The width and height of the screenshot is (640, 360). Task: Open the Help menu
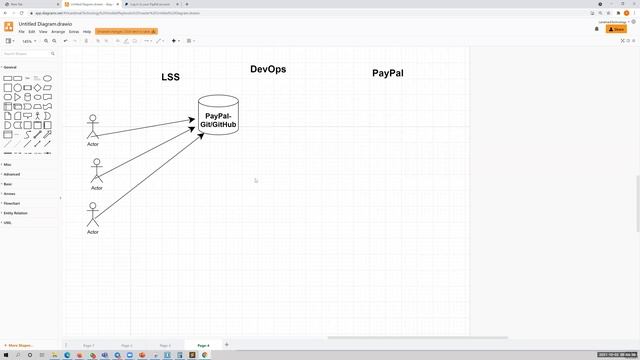87,31
